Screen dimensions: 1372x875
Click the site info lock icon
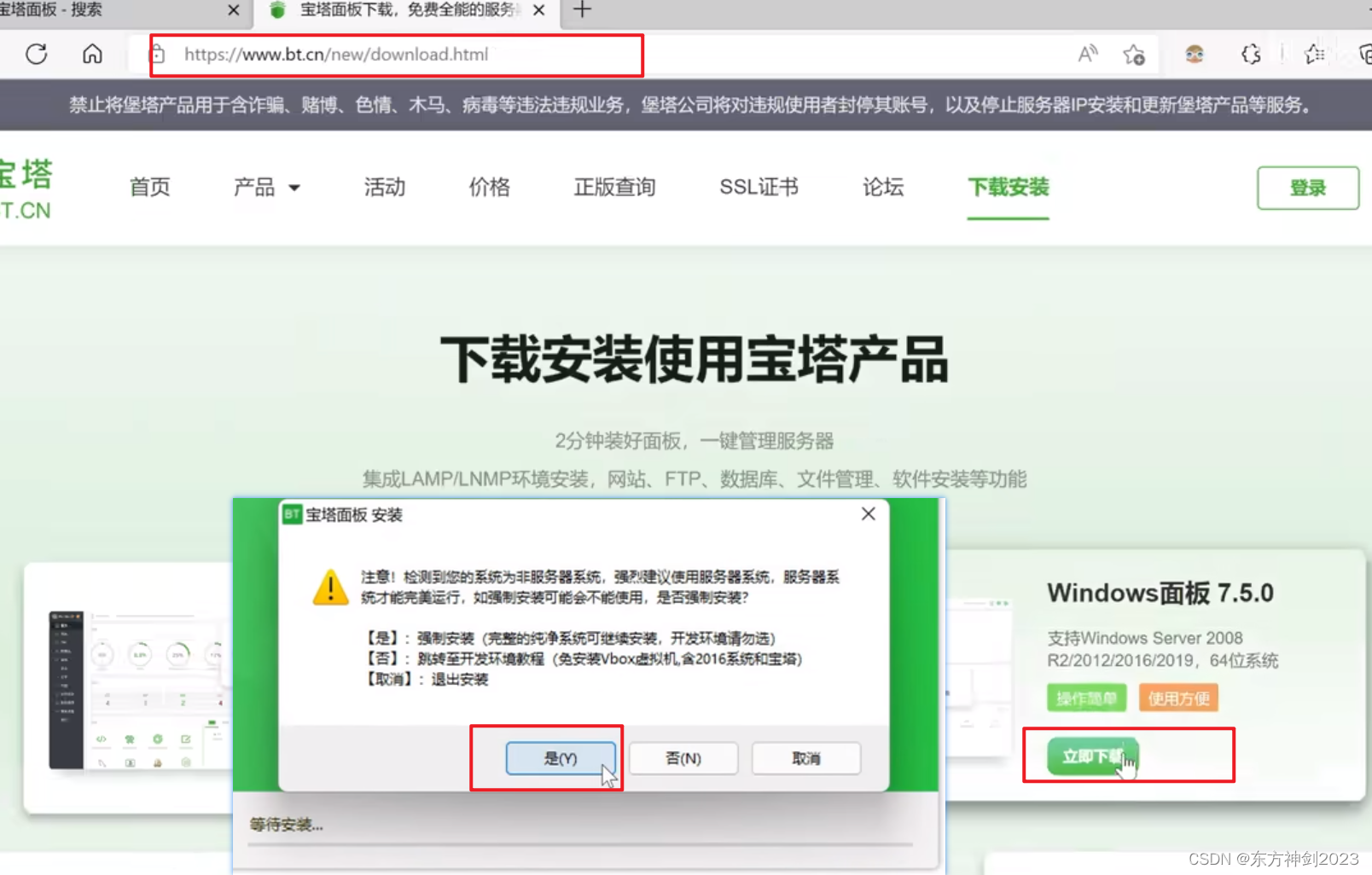click(157, 55)
